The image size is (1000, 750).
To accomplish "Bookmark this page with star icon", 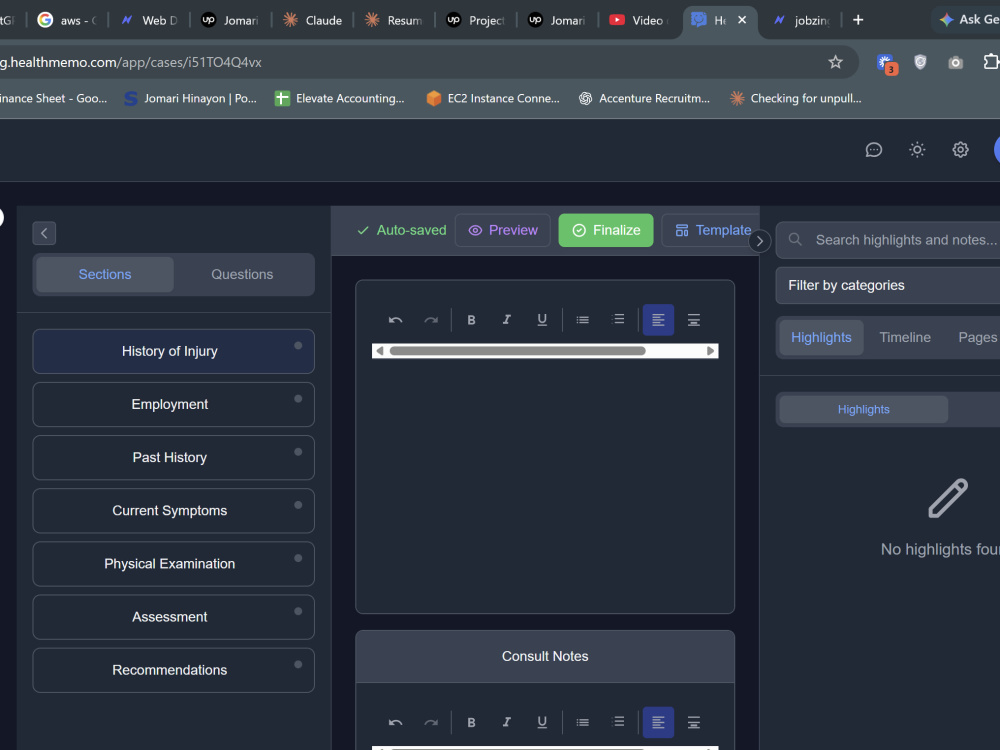I will [835, 62].
